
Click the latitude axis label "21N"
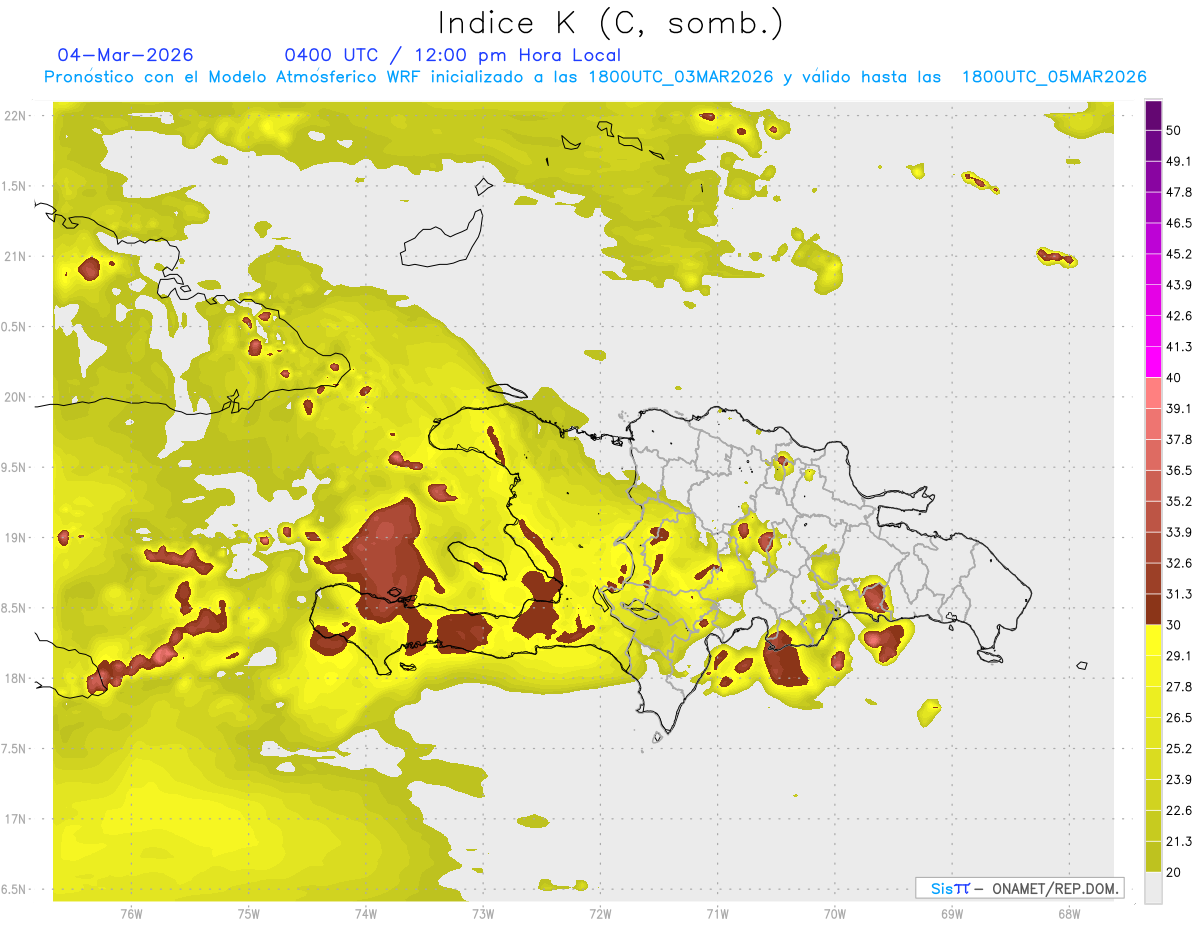15,257
